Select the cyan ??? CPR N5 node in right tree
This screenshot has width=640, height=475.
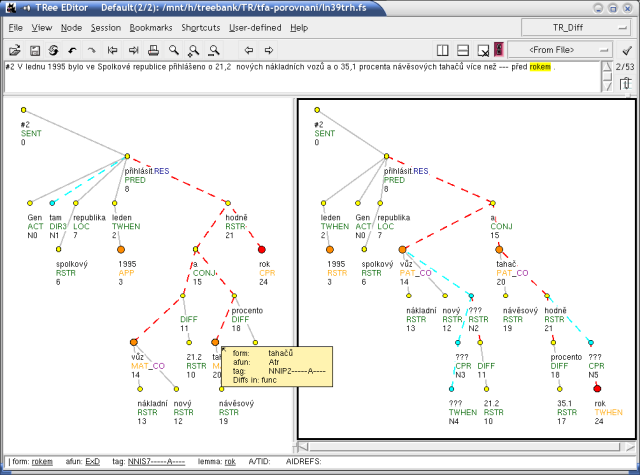[591, 342]
